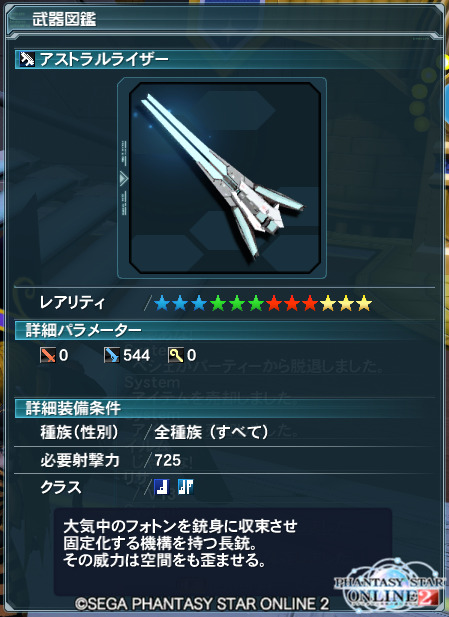
Task: Click the 武器図鑑 window title
Action: pos(64,19)
